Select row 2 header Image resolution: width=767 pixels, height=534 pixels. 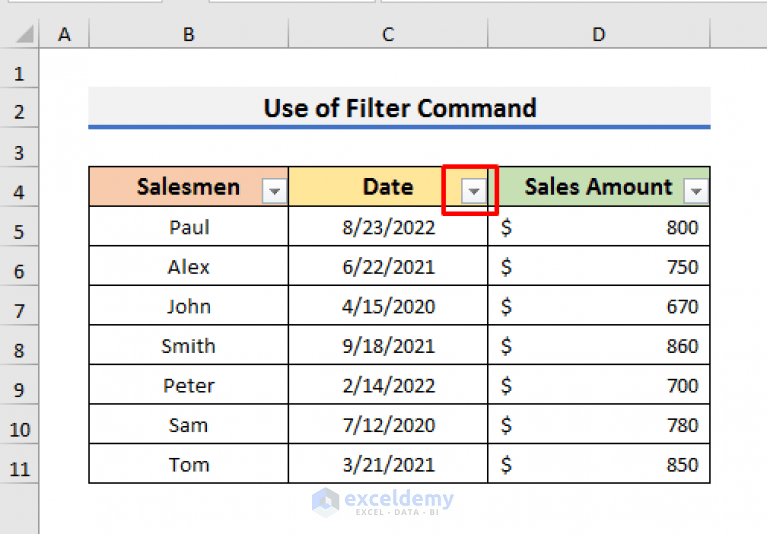tap(19, 108)
